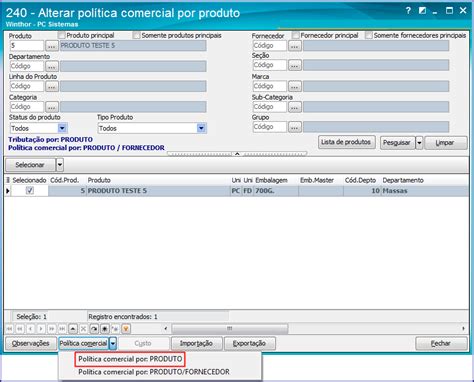Open the Exportação button

(x=250, y=343)
